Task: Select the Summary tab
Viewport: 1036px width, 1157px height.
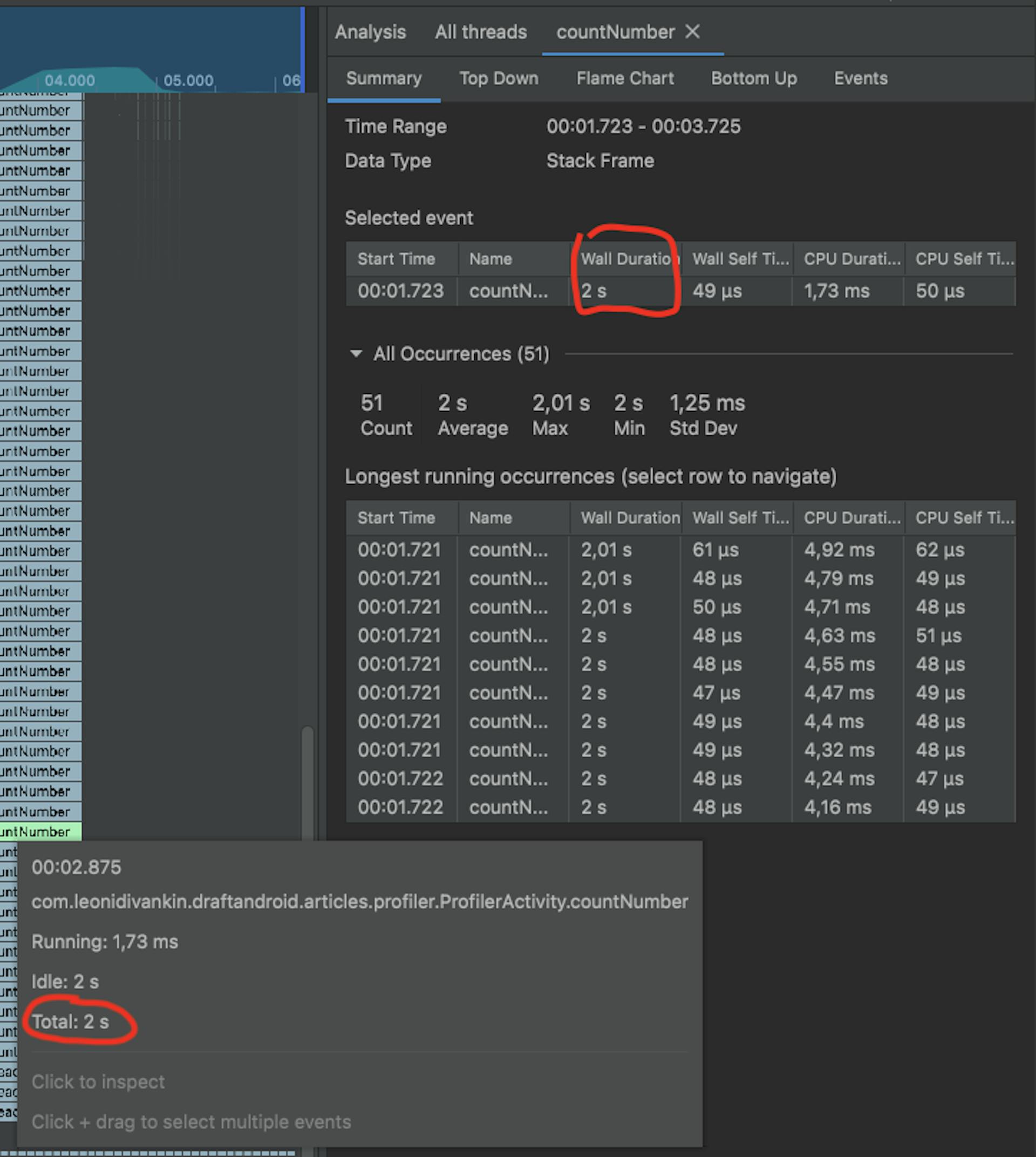Action: pyautogui.click(x=383, y=79)
